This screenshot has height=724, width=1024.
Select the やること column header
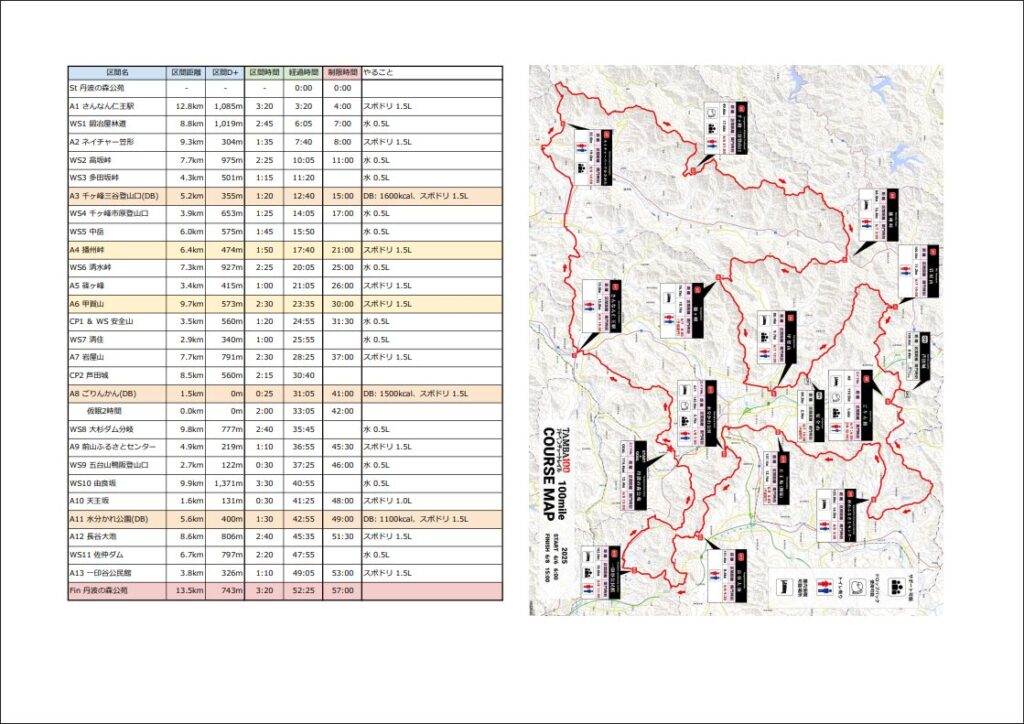point(431,73)
